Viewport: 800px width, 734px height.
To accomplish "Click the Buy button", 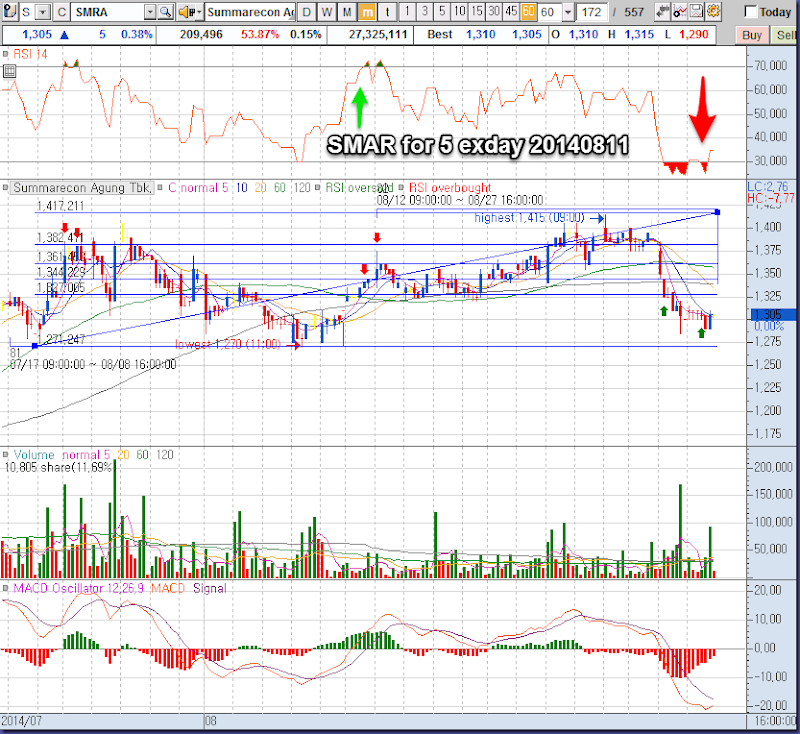I will point(752,35).
